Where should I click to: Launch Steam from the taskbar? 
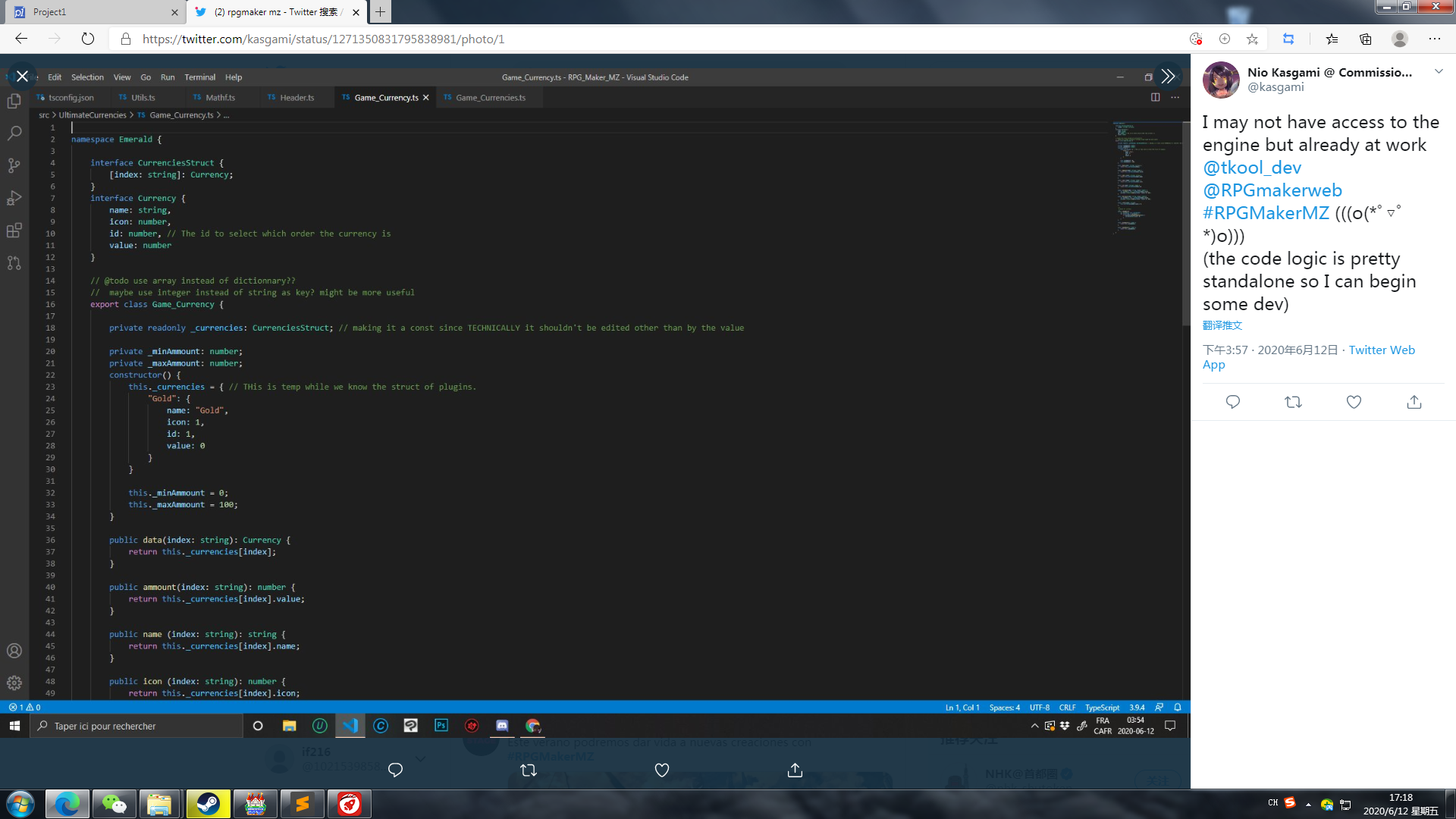(208, 804)
